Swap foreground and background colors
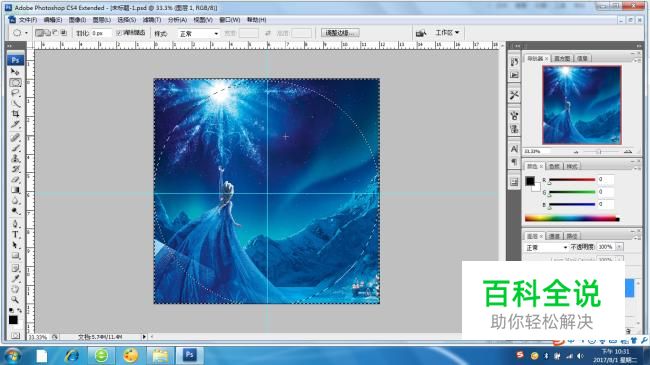The image size is (650, 365). pos(19,310)
